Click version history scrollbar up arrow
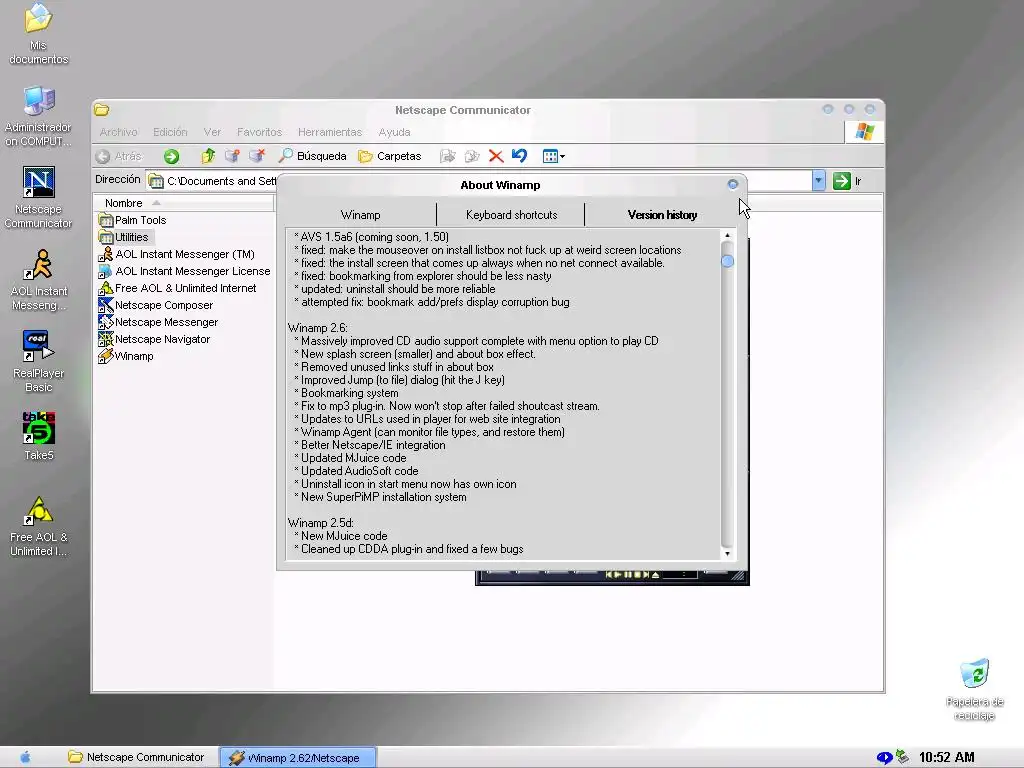The height and width of the screenshot is (768, 1024). pyautogui.click(x=727, y=236)
